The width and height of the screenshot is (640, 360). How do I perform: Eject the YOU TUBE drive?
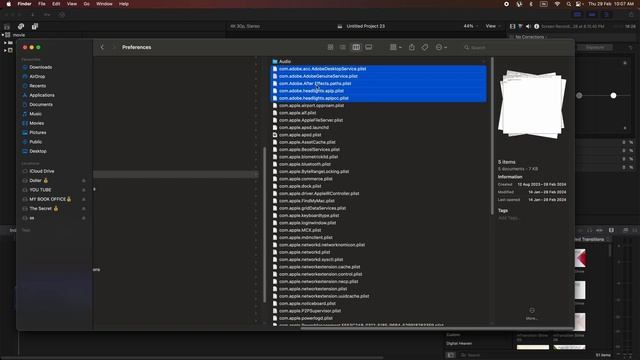84,190
